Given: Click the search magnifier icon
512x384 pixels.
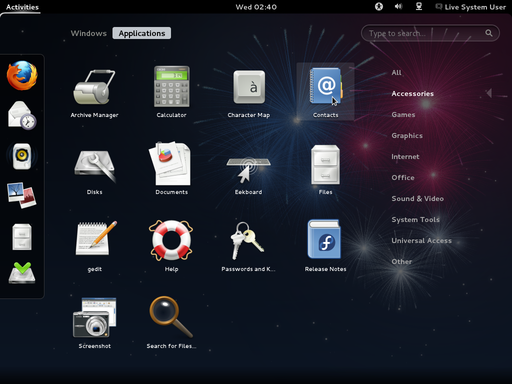Looking at the screenshot, I should pyautogui.click(x=489, y=33).
